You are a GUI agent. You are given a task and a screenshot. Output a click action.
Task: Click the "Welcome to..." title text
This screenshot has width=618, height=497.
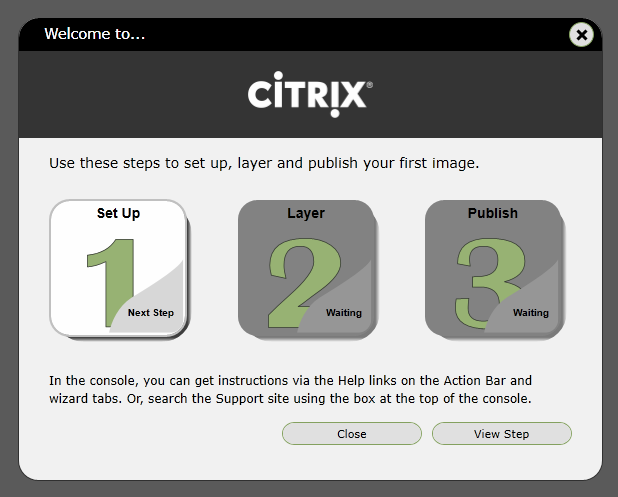[x=95, y=35]
